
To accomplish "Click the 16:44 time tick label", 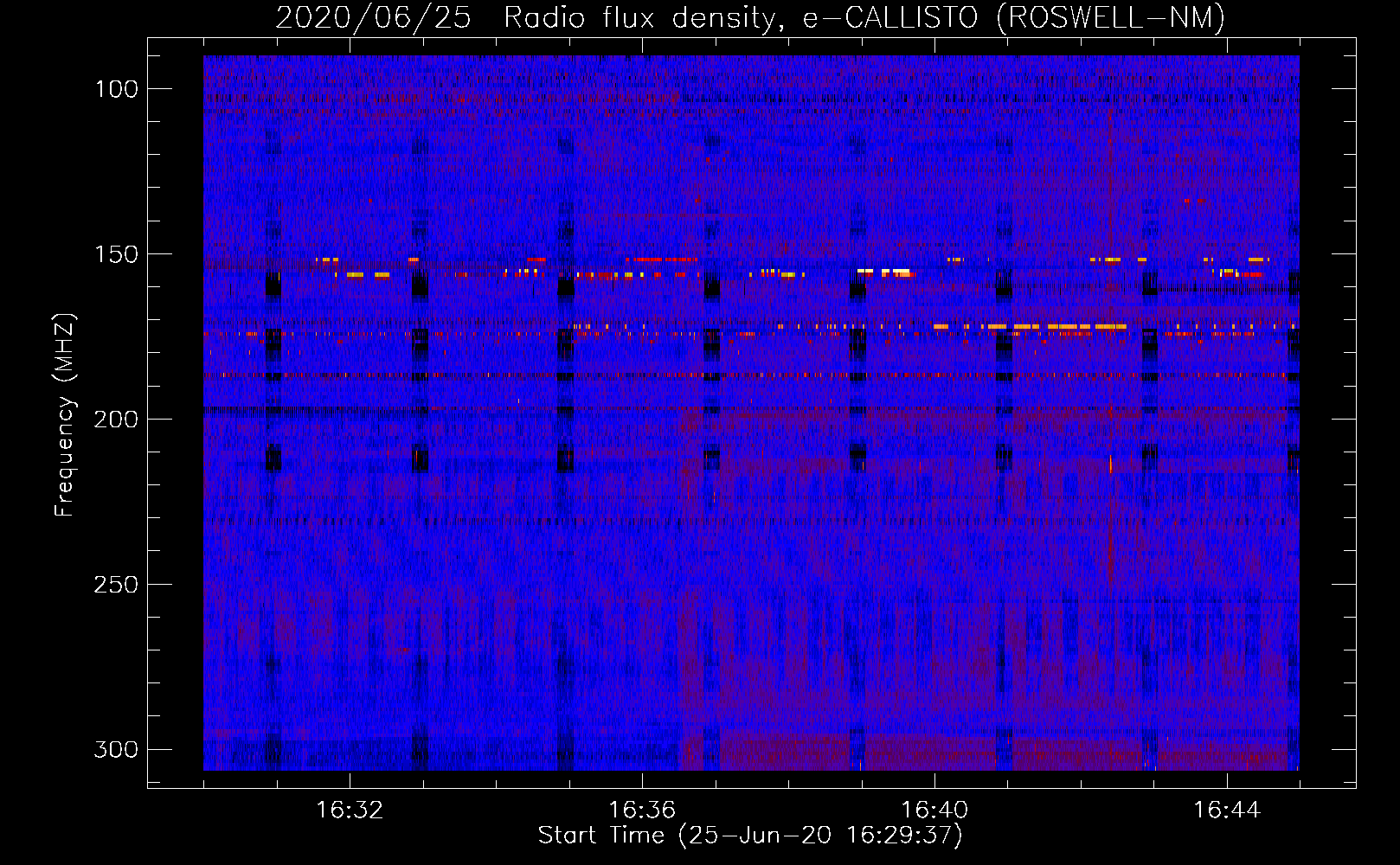I will 1227,811.
